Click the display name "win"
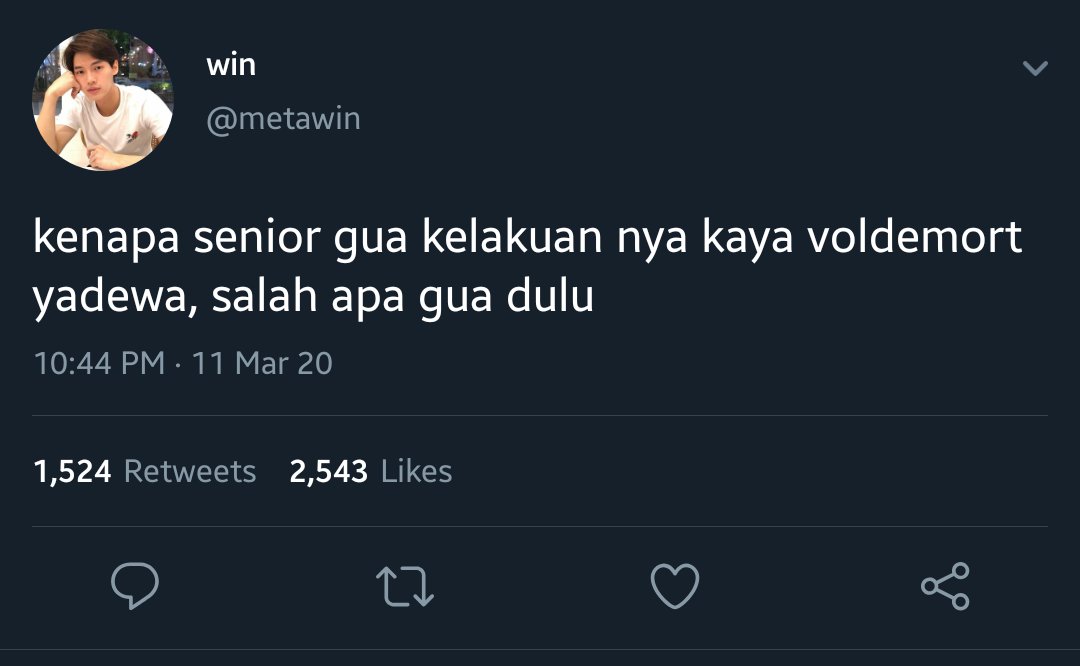Screen dimensions: 1080x666 231,65
